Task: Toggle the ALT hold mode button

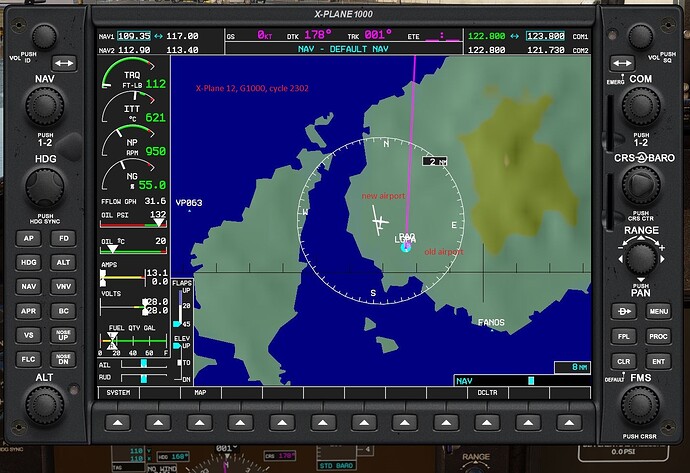Action: [x=63, y=262]
